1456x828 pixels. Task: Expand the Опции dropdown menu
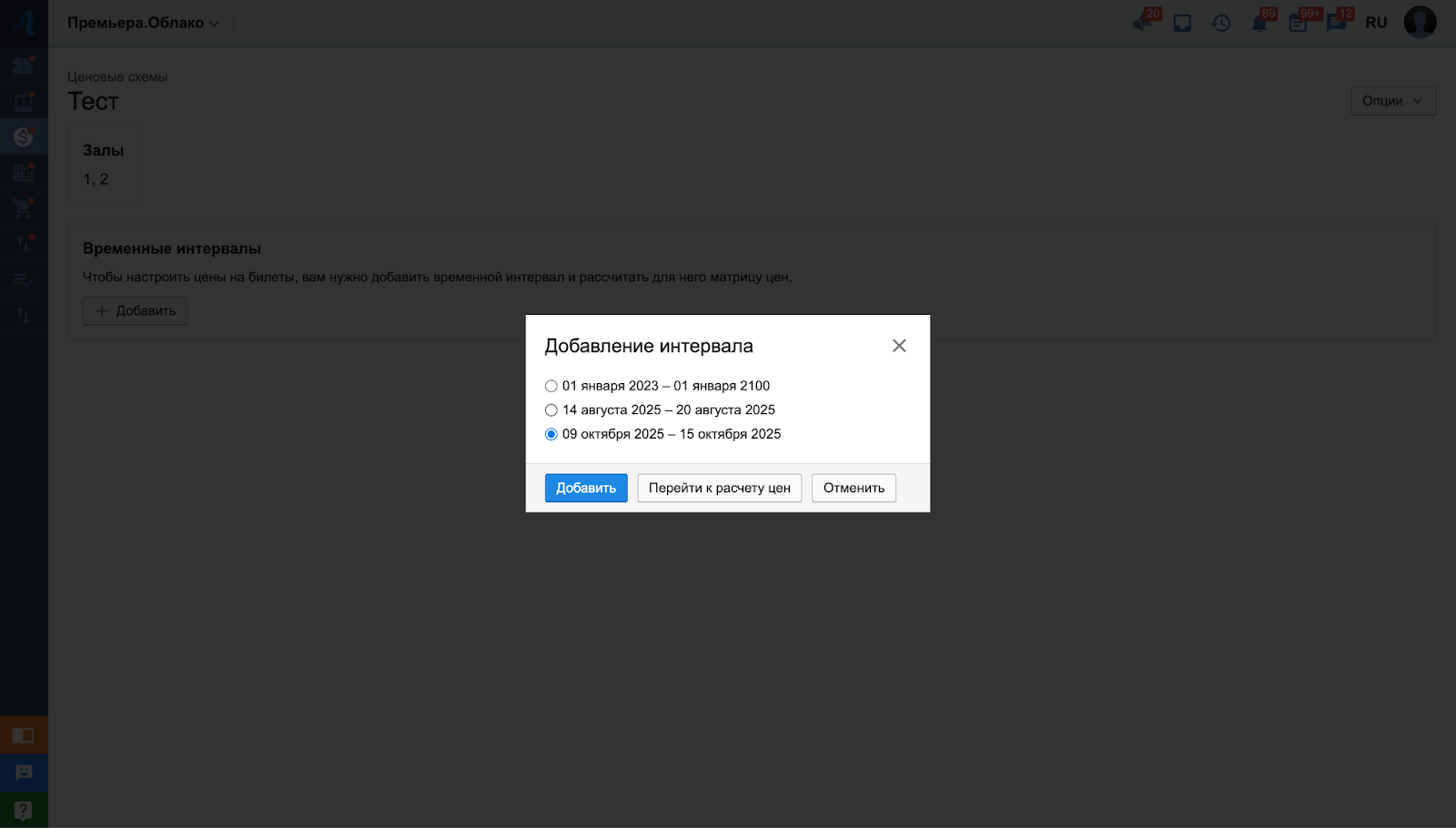click(x=1392, y=101)
